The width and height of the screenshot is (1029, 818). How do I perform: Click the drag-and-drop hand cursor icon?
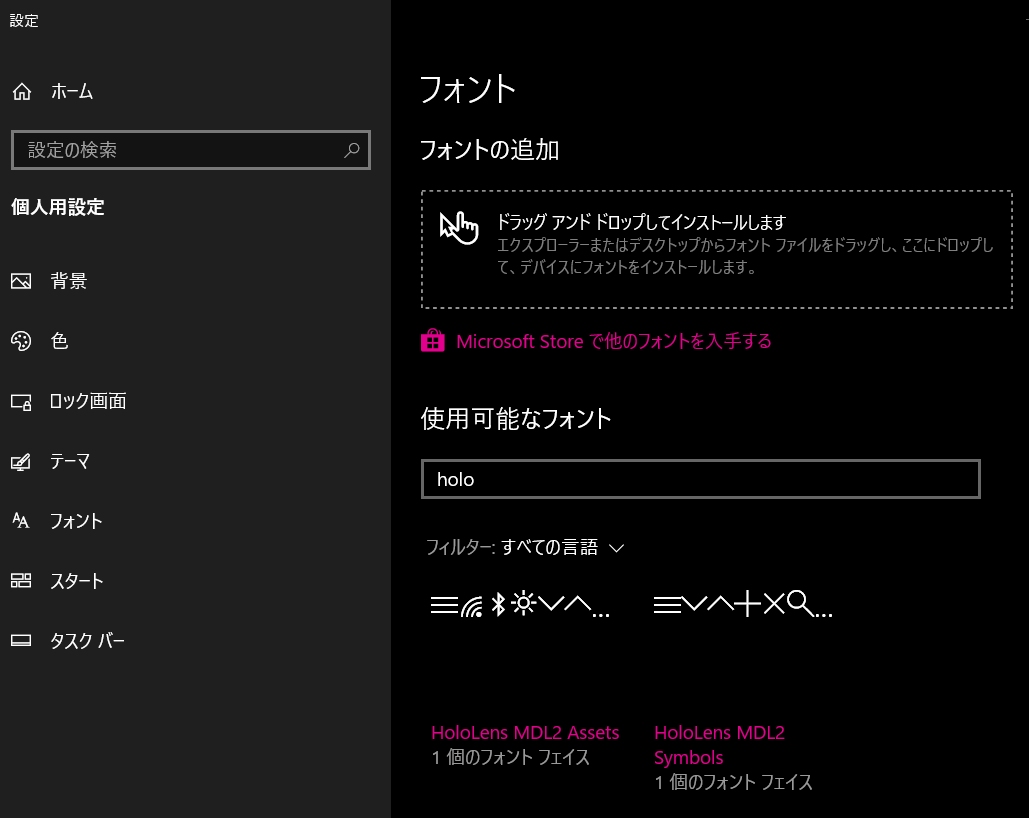[459, 227]
